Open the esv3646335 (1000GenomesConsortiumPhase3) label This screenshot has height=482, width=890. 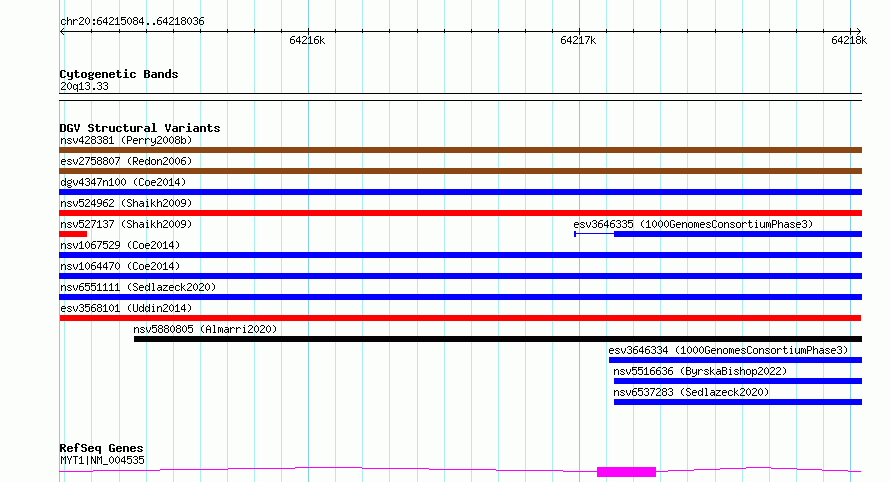693,224
